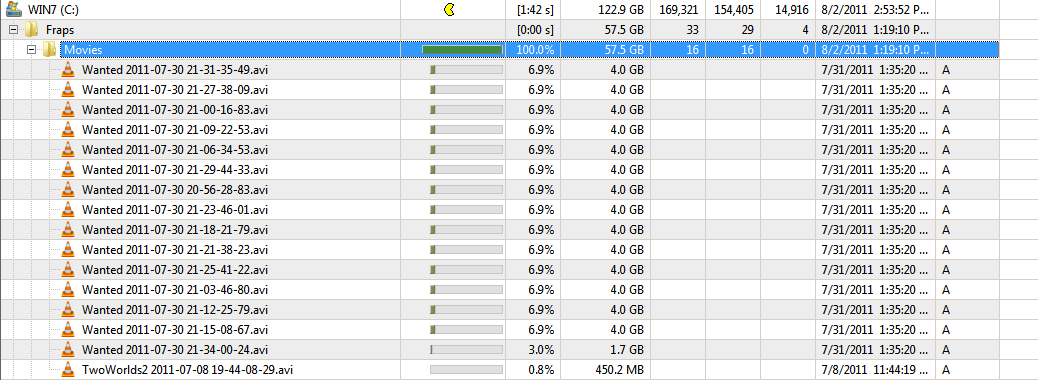Collapse the Movies folder tree node
The width and height of the screenshot is (1038, 380).
point(31,50)
